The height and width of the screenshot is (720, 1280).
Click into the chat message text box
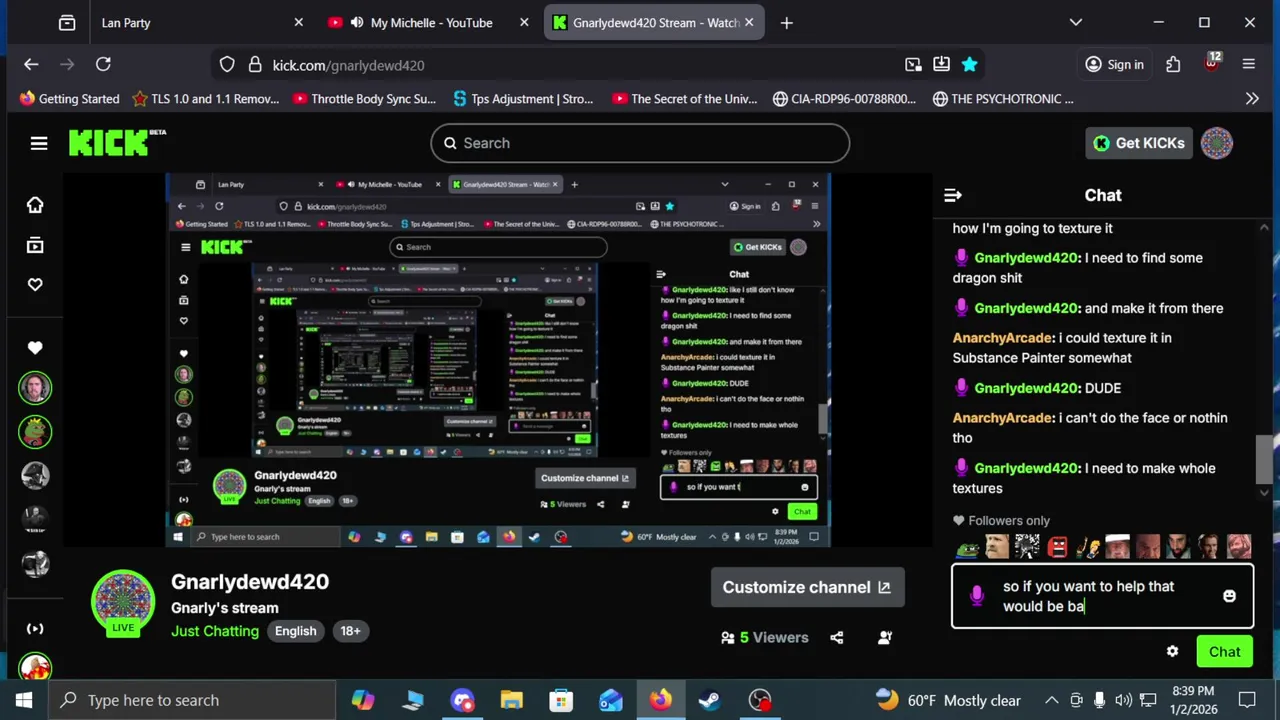1102,596
